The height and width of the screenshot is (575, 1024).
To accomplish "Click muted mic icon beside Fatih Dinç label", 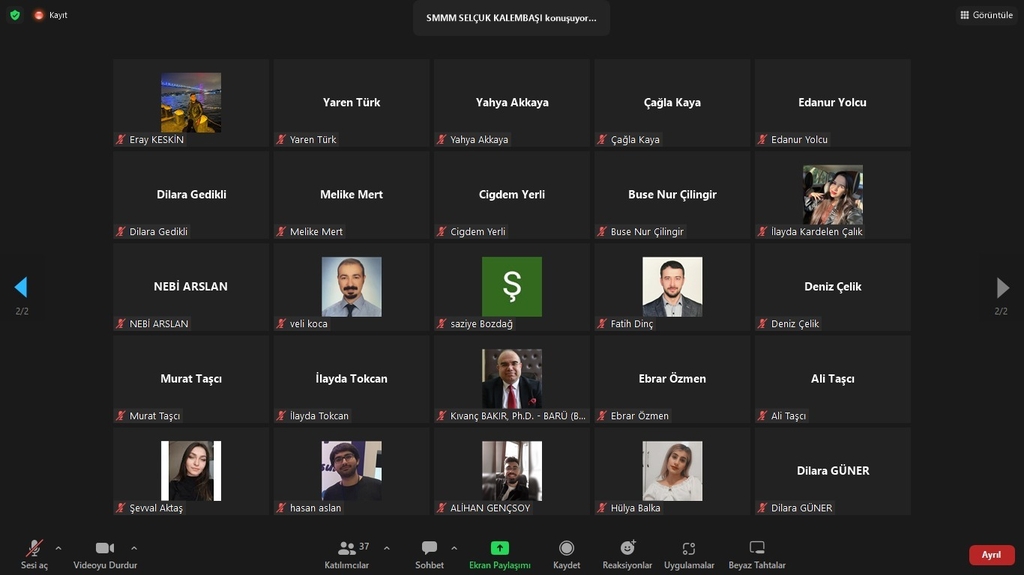I will pyautogui.click(x=602, y=323).
